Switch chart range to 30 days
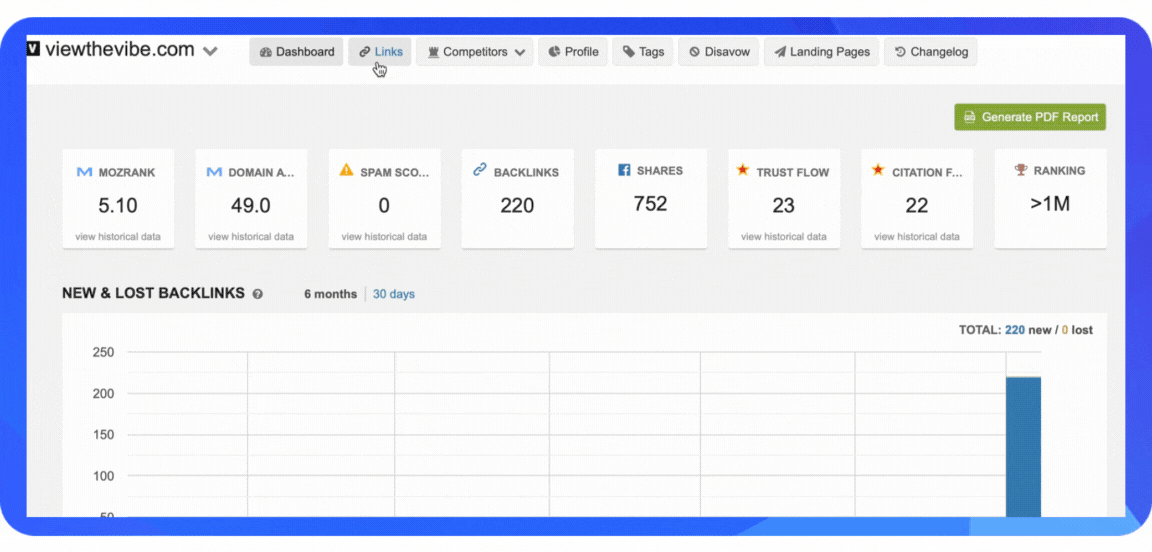This screenshot has height=552, width=1152. click(x=394, y=294)
